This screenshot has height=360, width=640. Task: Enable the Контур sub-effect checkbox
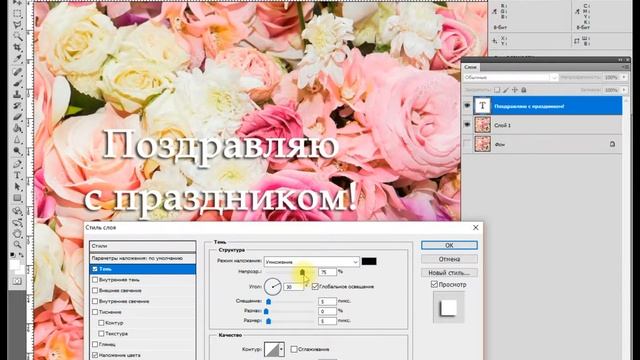click(101, 323)
